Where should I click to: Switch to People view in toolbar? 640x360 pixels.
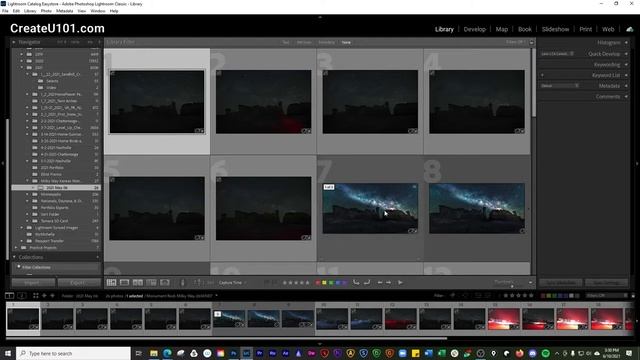[165, 282]
